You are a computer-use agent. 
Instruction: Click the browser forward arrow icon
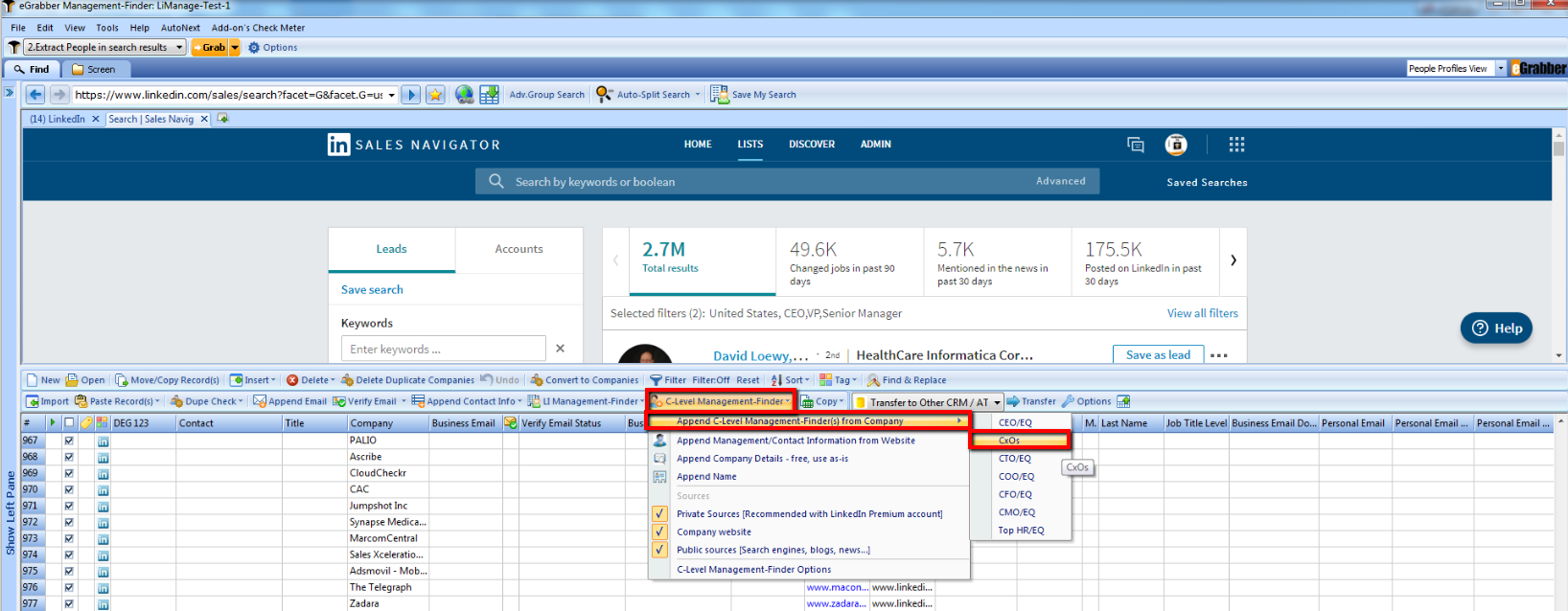(x=59, y=95)
